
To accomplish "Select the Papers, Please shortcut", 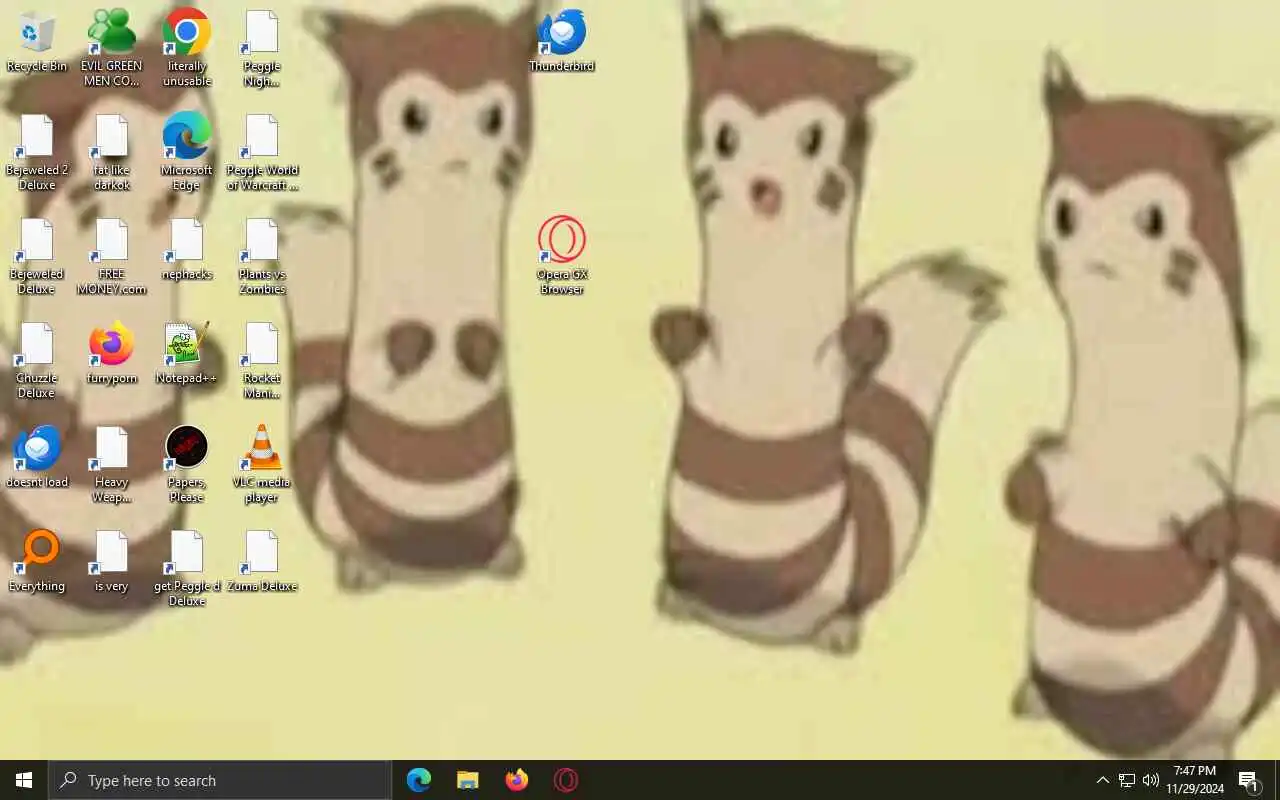I will pos(187,464).
